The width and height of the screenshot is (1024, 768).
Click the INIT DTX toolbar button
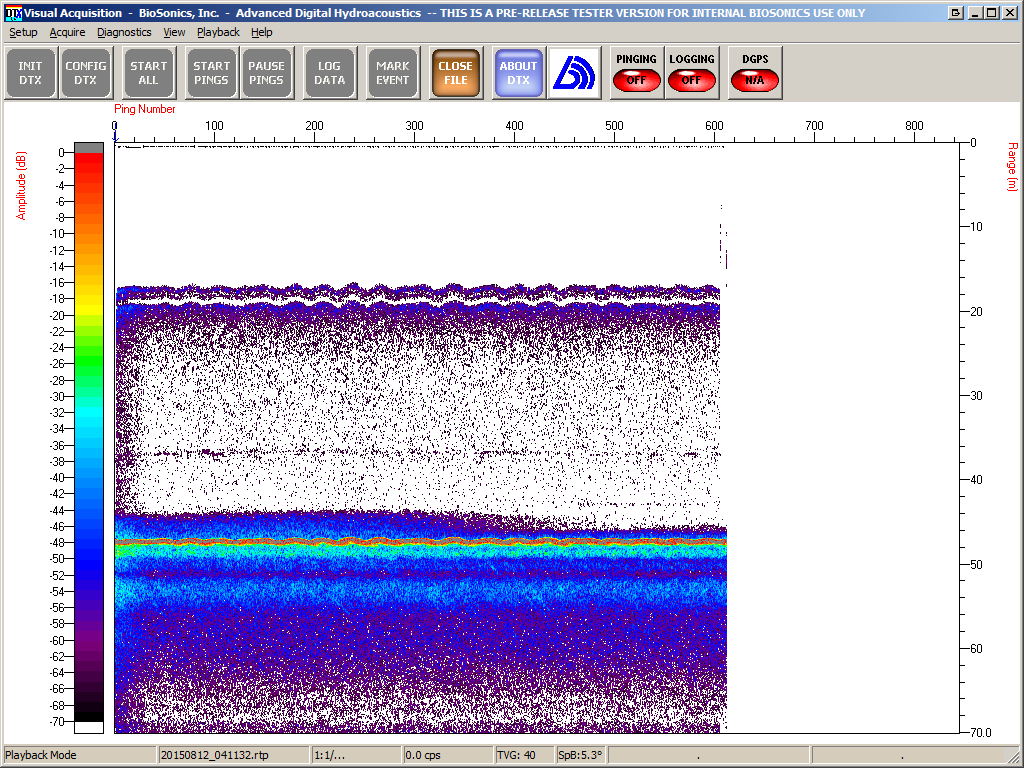click(x=30, y=73)
